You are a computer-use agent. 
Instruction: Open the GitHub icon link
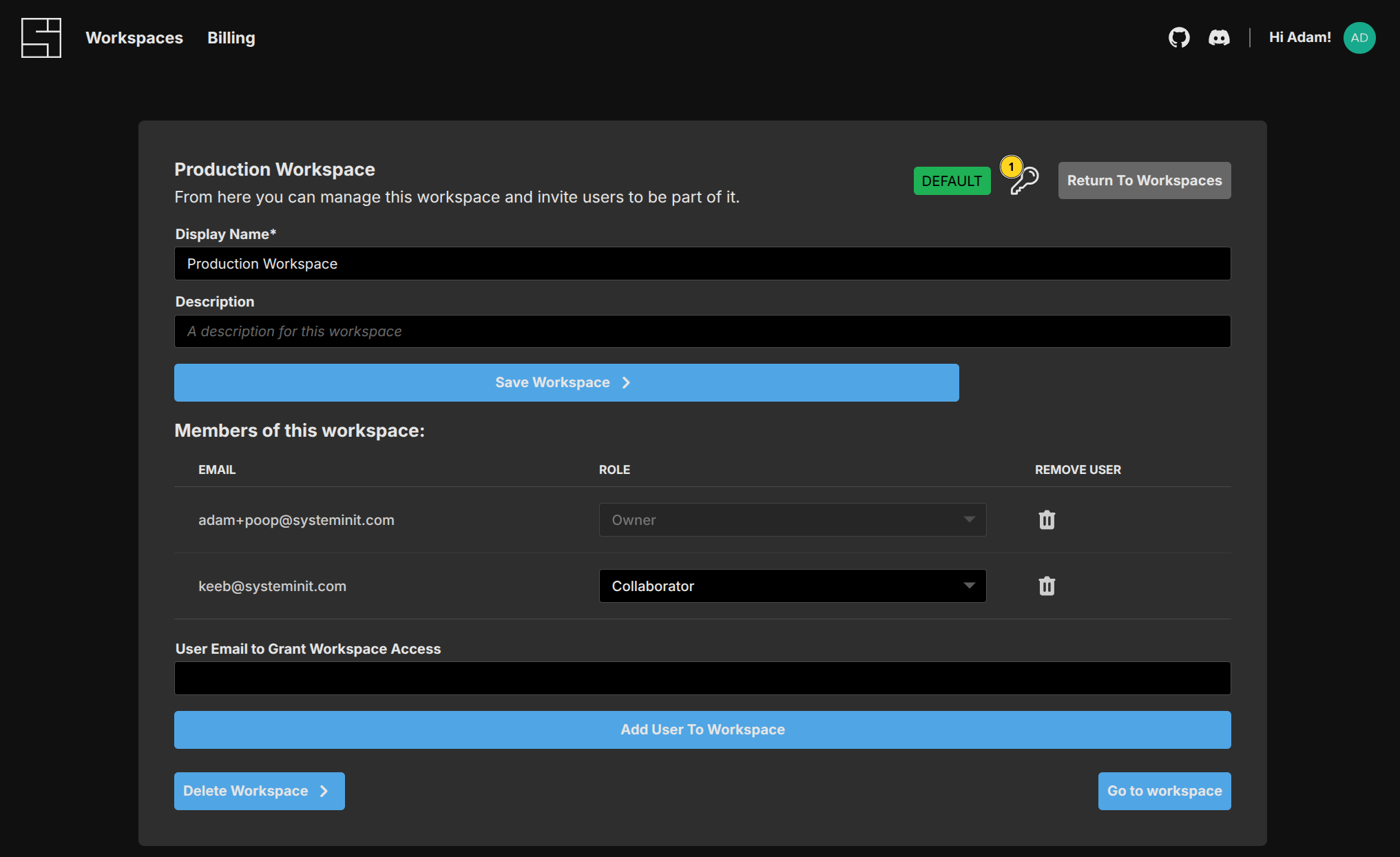[1179, 37]
